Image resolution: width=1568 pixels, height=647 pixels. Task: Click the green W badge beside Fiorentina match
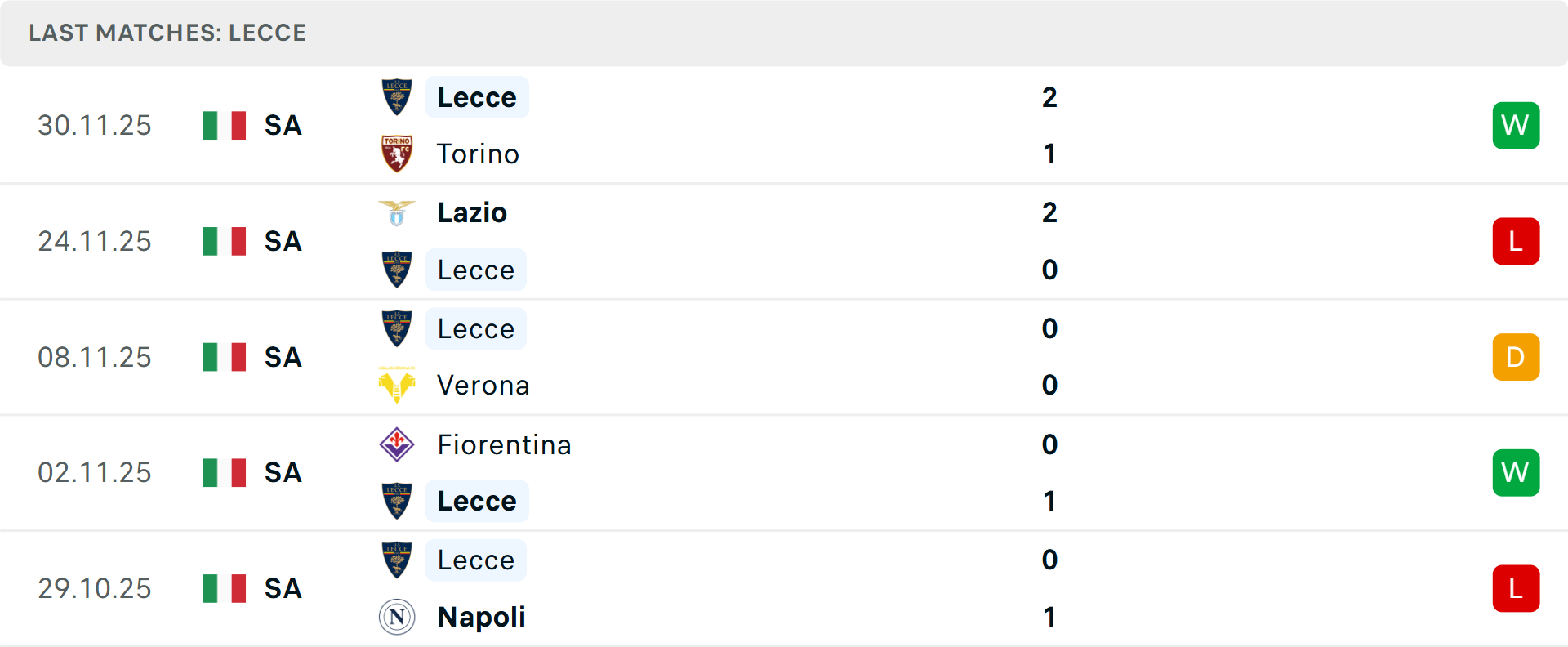(1517, 472)
